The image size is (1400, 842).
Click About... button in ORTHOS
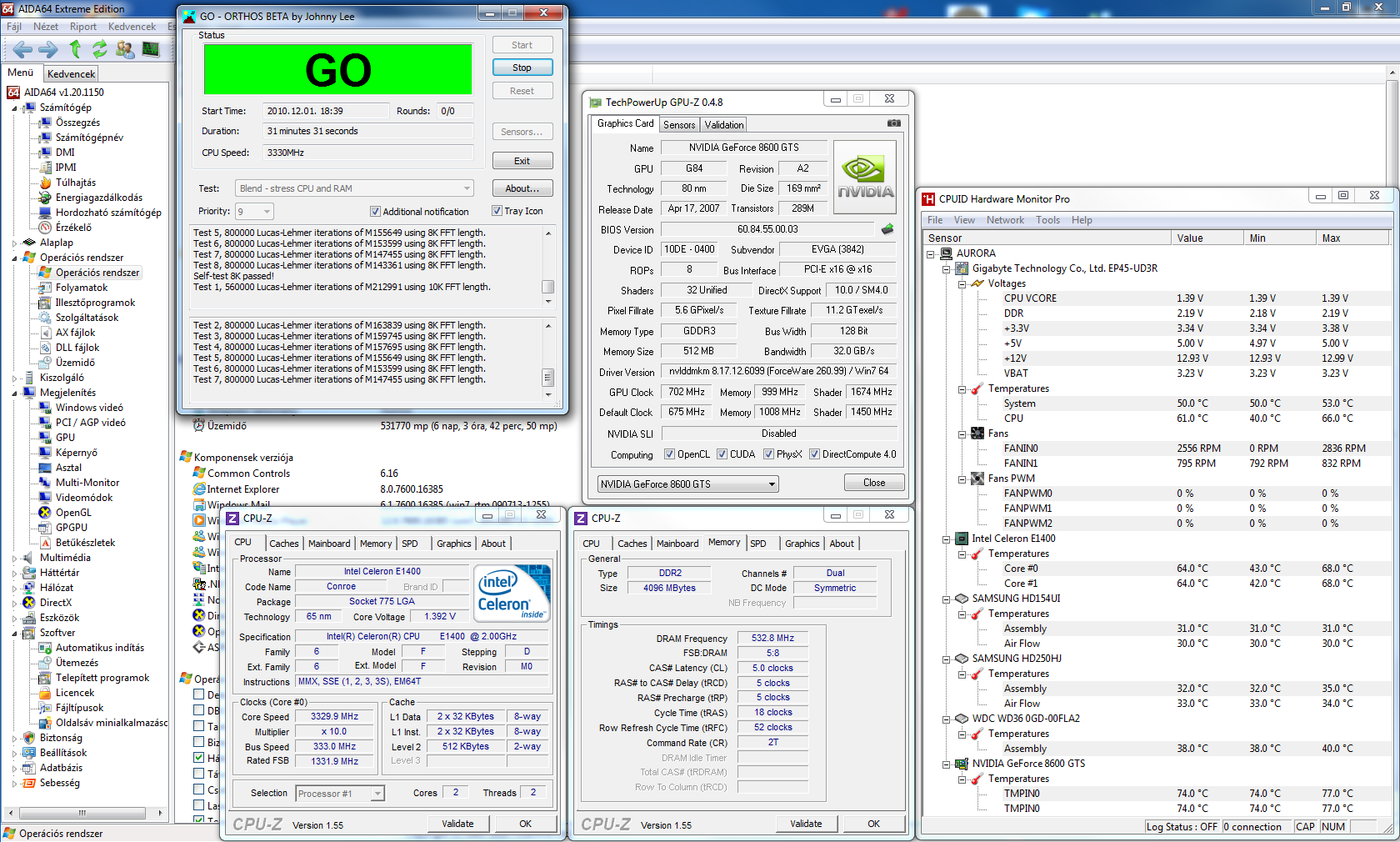(x=522, y=188)
